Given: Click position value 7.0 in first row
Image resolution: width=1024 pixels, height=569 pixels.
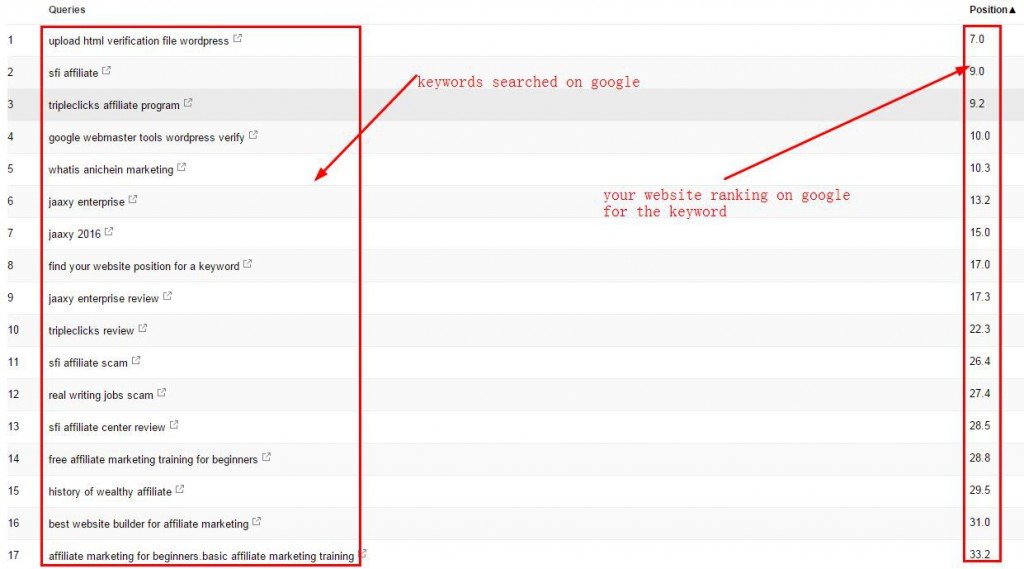Looking at the screenshot, I should [x=977, y=40].
